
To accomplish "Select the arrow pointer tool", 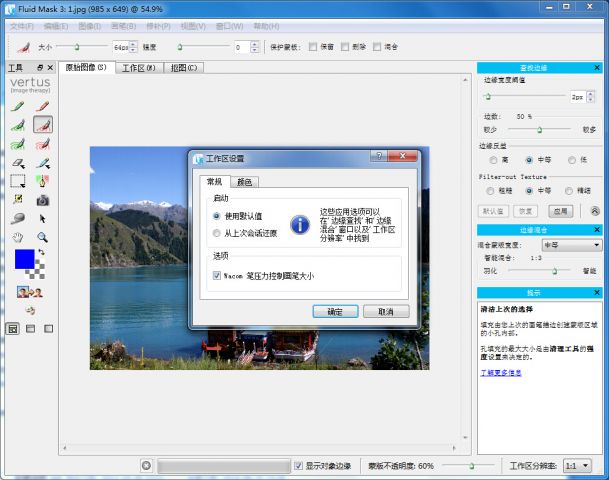I will pyautogui.click(x=42, y=218).
